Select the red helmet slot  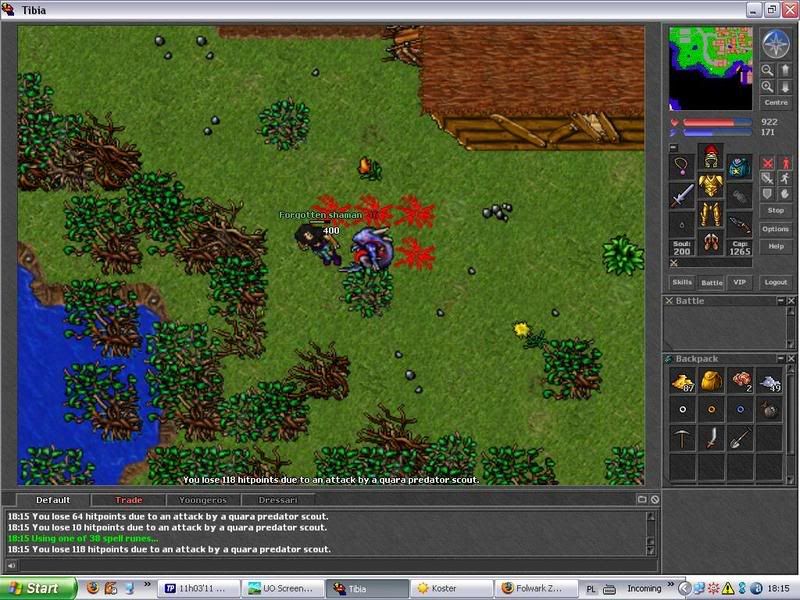tap(711, 156)
